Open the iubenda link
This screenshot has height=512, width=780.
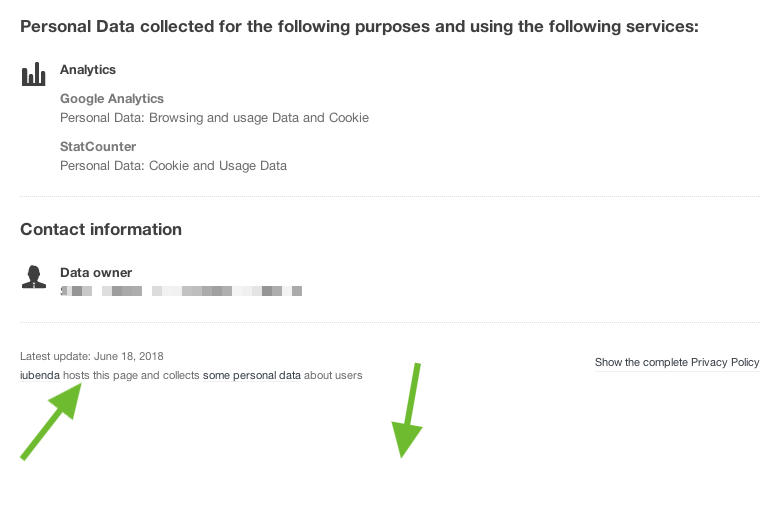click(x=40, y=375)
